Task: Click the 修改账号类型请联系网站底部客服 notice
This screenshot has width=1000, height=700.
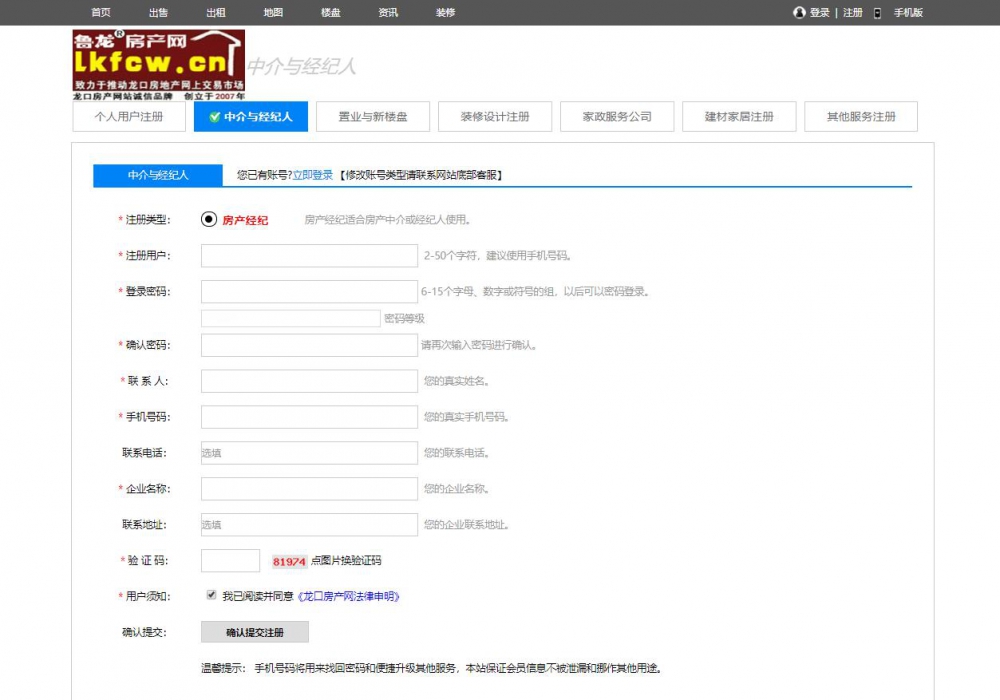Action: click(421, 175)
